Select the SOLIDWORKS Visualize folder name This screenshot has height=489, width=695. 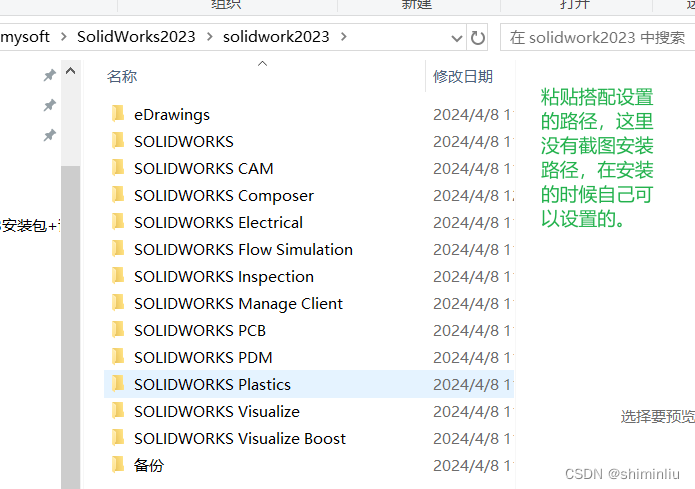[217, 411]
